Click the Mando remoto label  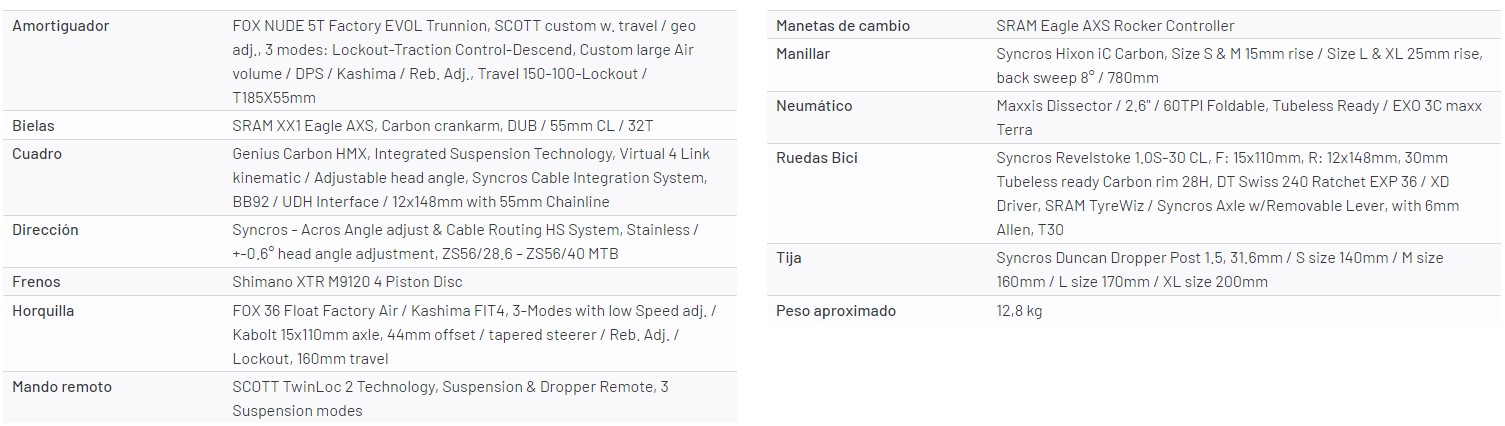point(62,387)
